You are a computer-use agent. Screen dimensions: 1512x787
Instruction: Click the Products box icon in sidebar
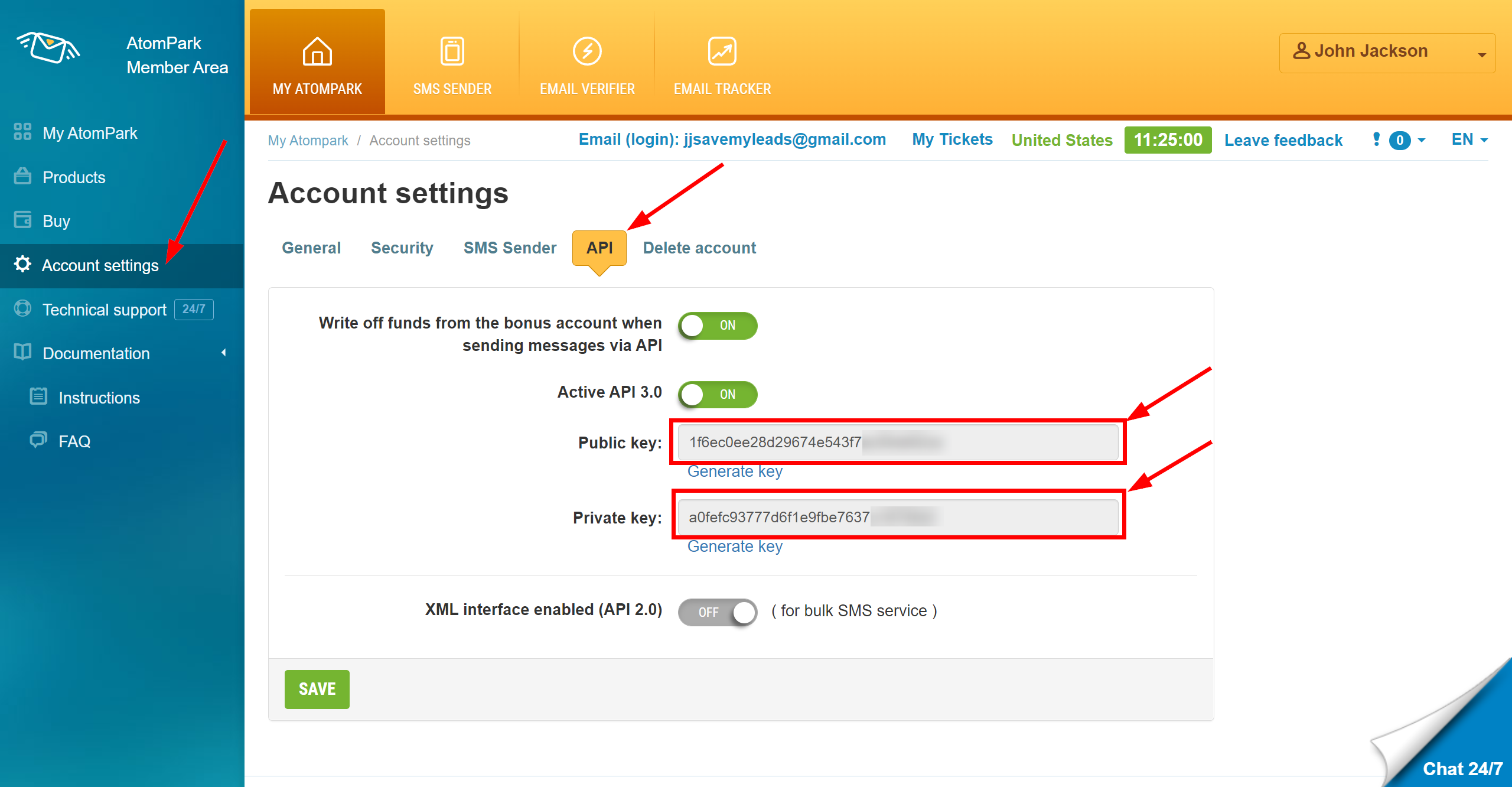pos(22,175)
